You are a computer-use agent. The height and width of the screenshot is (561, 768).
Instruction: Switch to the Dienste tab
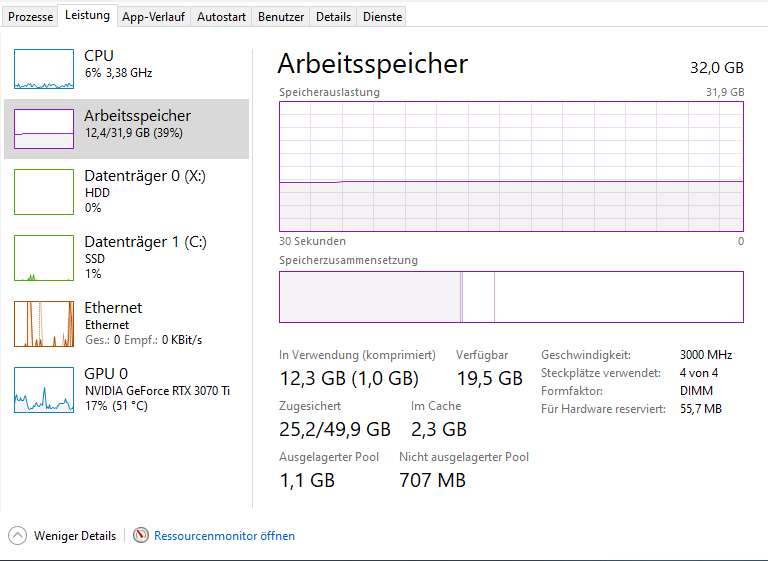click(x=383, y=17)
